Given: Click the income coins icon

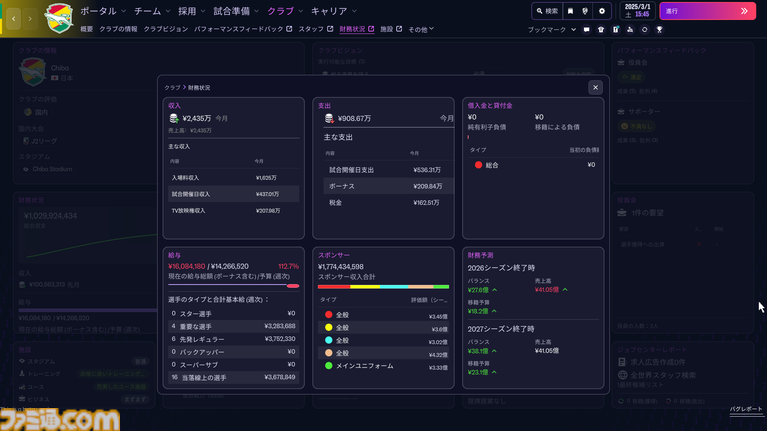Looking at the screenshot, I should [x=174, y=118].
